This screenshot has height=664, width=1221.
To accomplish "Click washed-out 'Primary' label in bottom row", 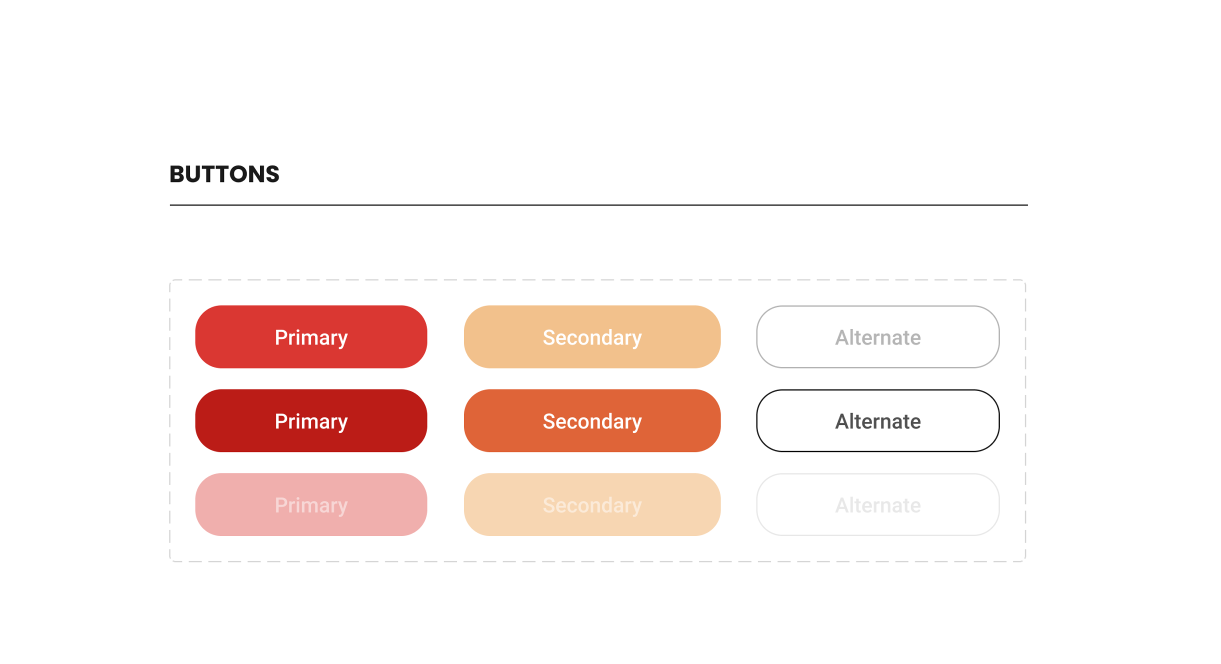I will click(x=311, y=506).
